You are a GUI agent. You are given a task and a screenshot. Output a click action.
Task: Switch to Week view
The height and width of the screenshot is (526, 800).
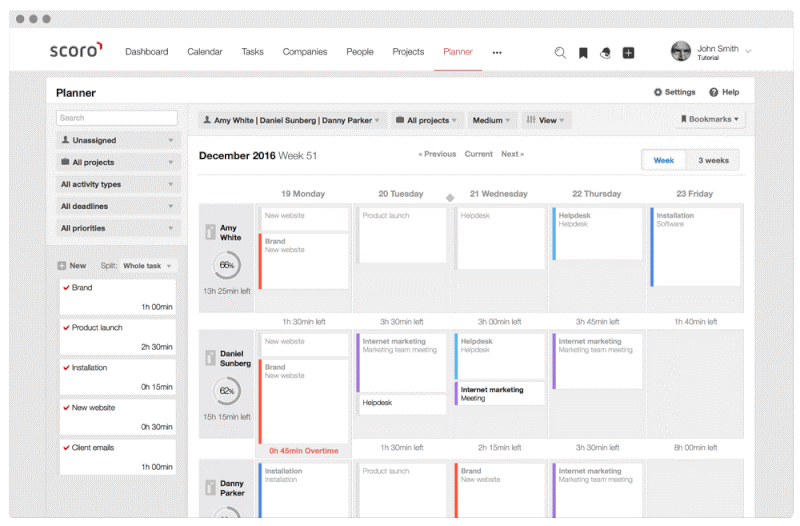pos(663,160)
